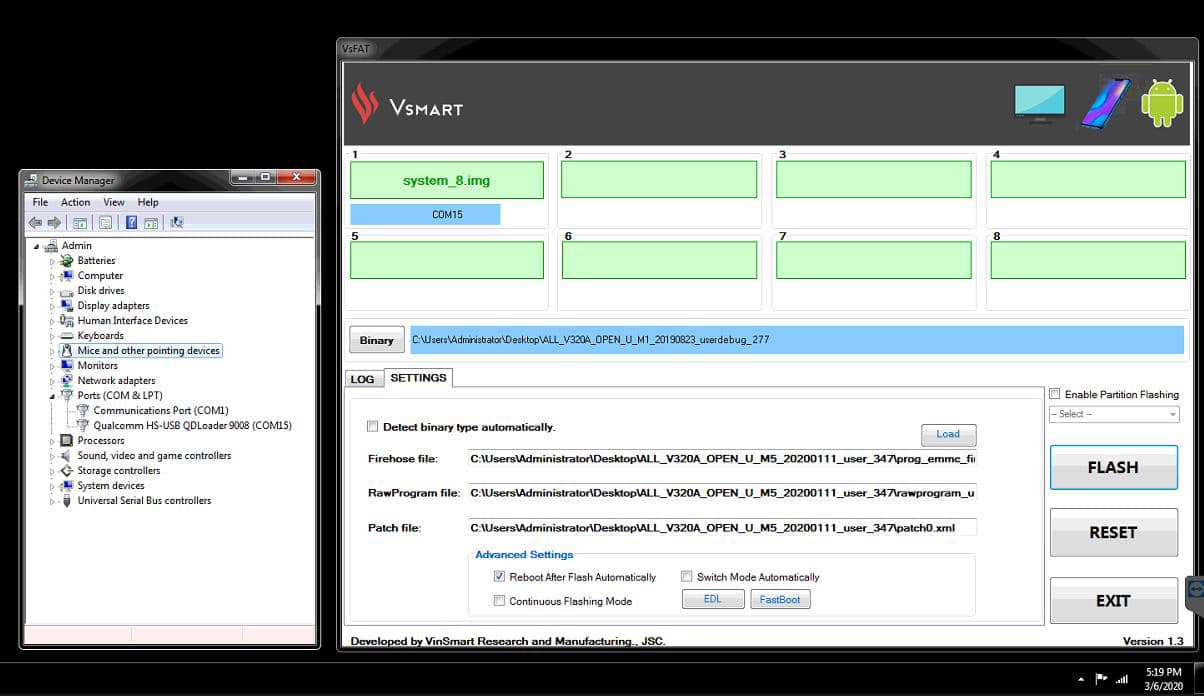Expand the Storage controllers node arrow
1204x696 pixels.
[x=53, y=471]
